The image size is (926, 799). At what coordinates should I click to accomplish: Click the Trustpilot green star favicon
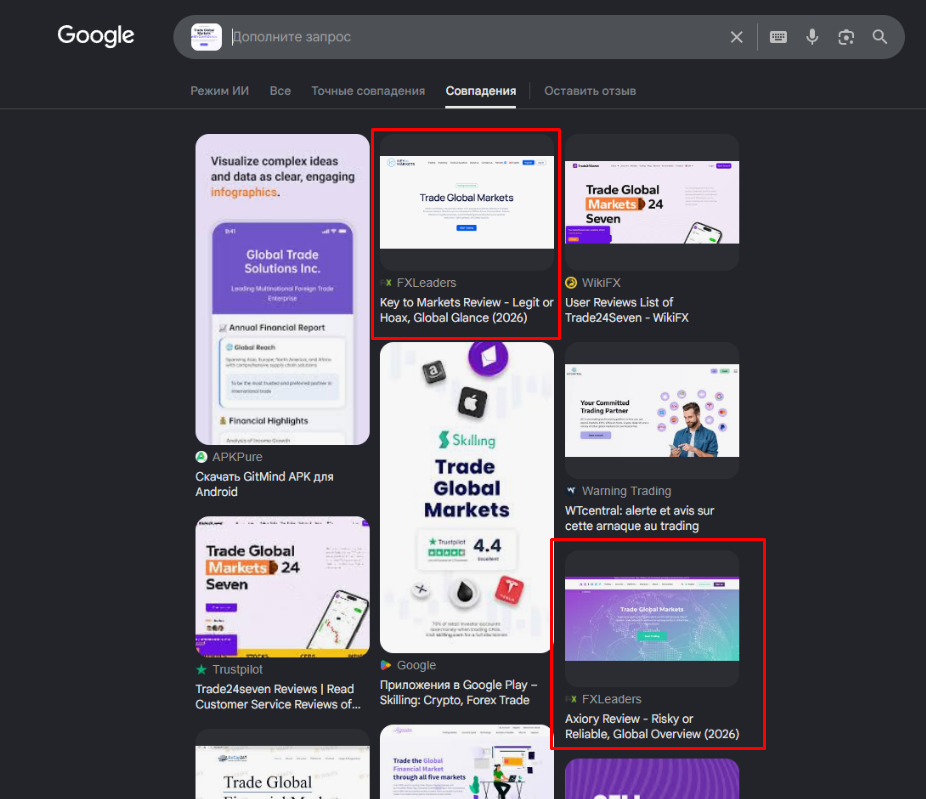coord(201,670)
